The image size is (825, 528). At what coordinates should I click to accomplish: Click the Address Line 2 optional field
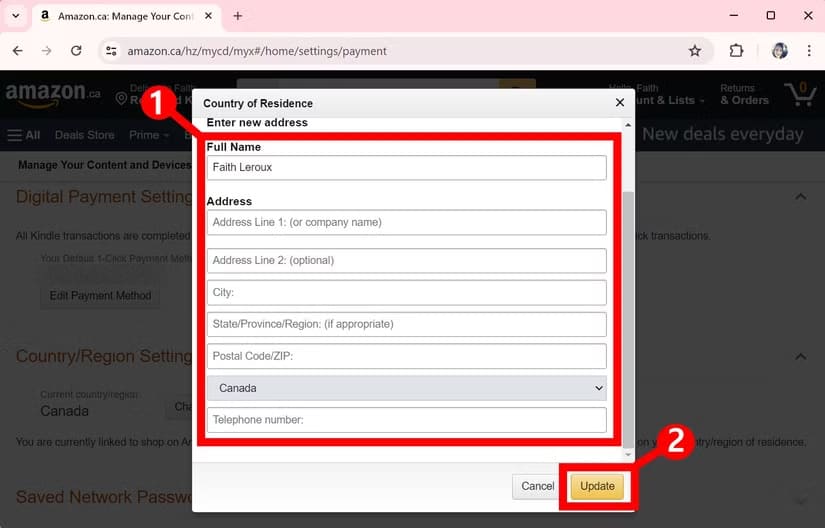pyautogui.click(x=407, y=260)
